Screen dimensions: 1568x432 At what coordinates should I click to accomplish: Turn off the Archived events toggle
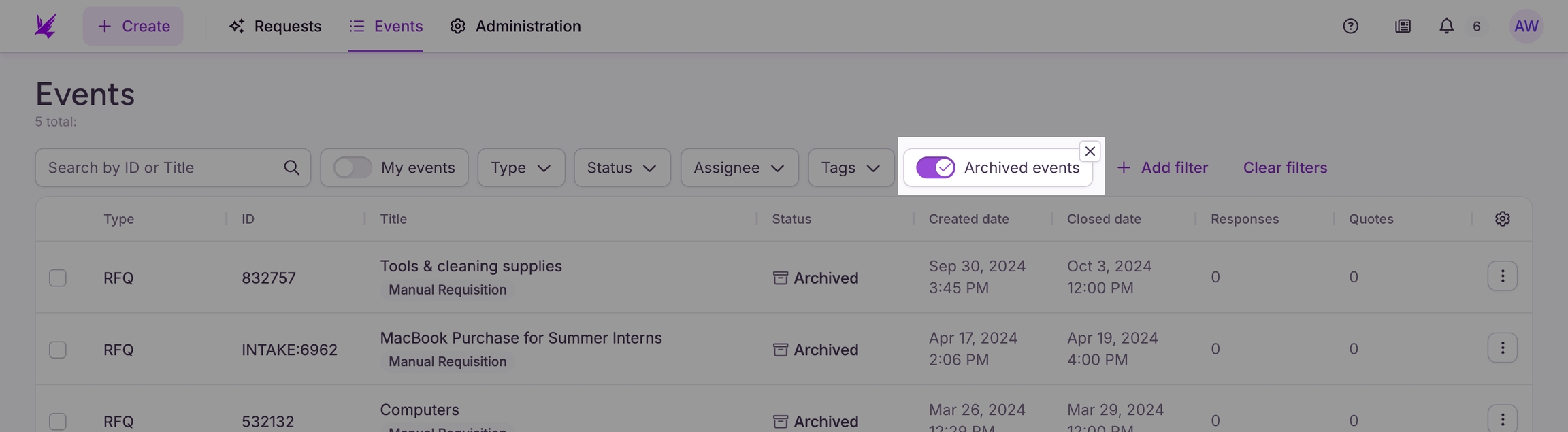935,167
